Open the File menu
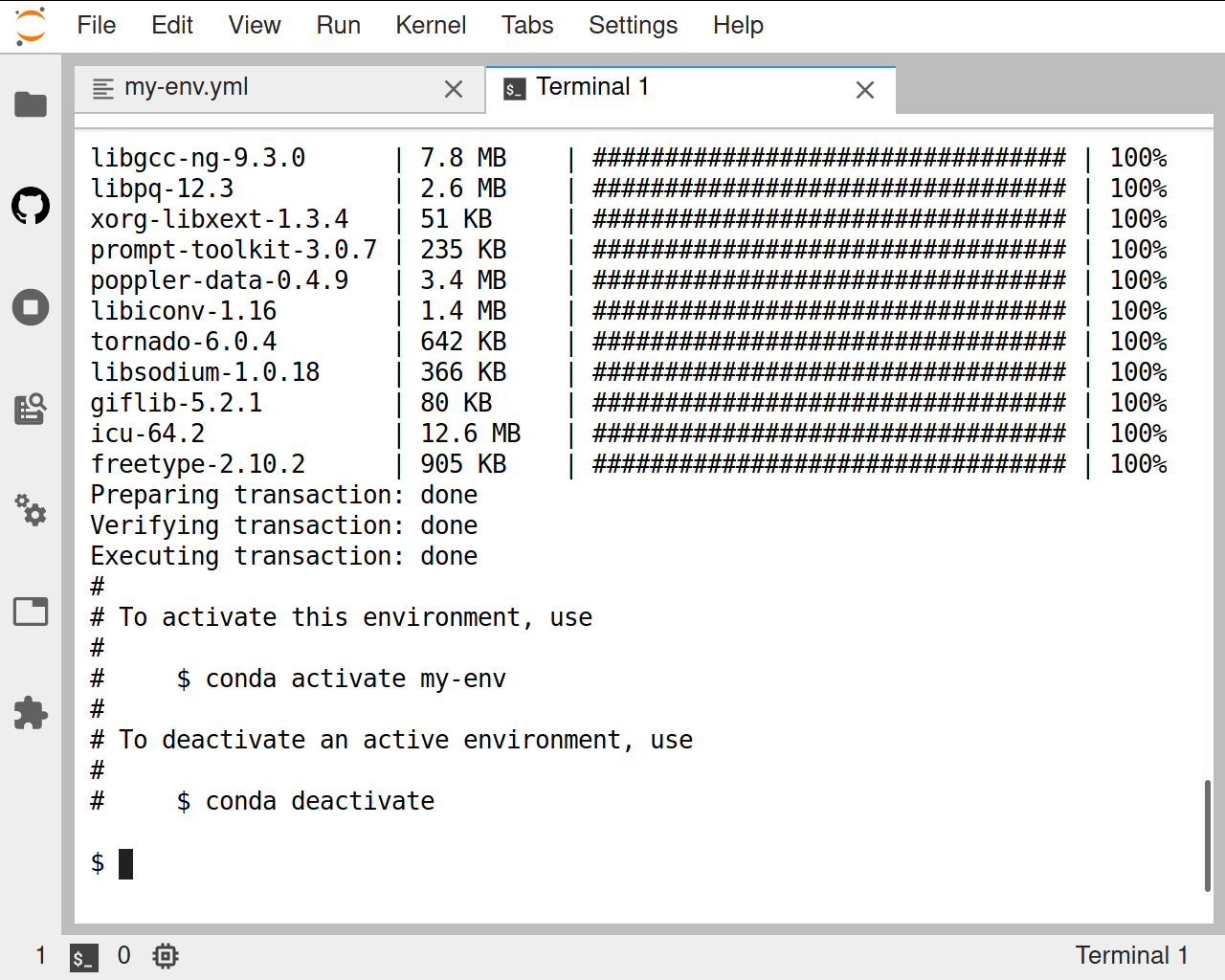This screenshot has height=980, width=1225. [x=96, y=26]
